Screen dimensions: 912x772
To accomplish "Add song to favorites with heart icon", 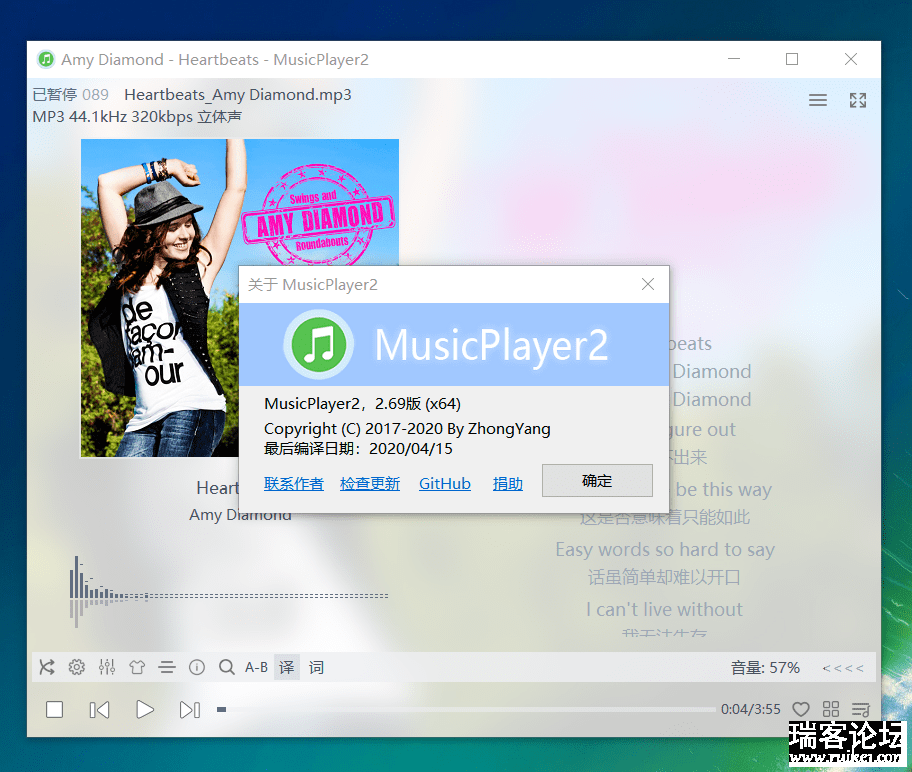I will tap(801, 709).
